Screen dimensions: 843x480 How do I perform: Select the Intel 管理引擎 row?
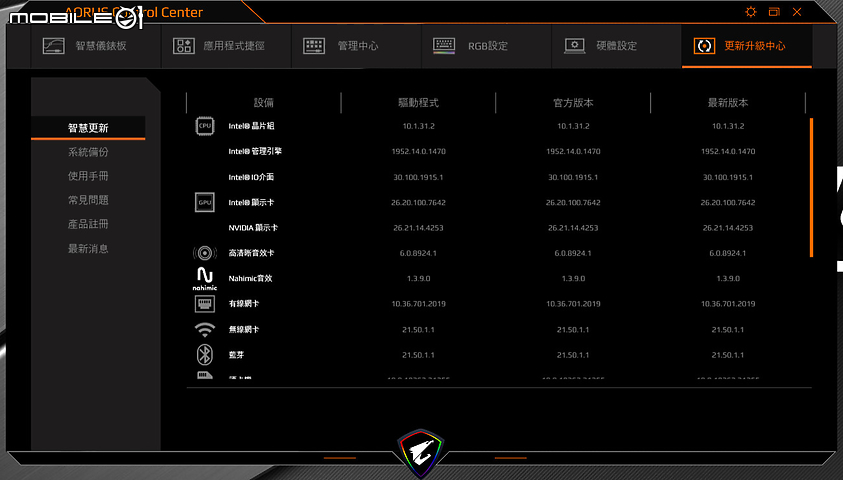click(x=255, y=152)
